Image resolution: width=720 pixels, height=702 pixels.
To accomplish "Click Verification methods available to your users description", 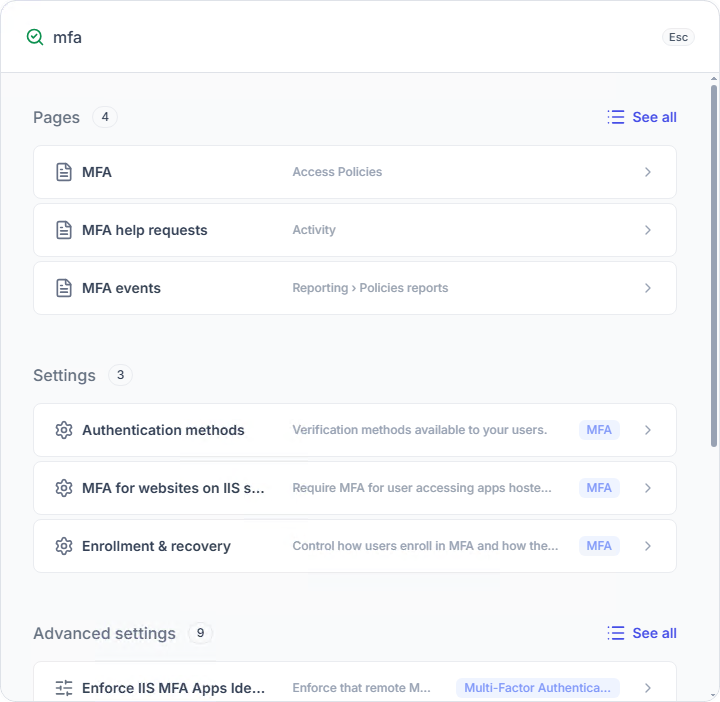I will [420, 430].
